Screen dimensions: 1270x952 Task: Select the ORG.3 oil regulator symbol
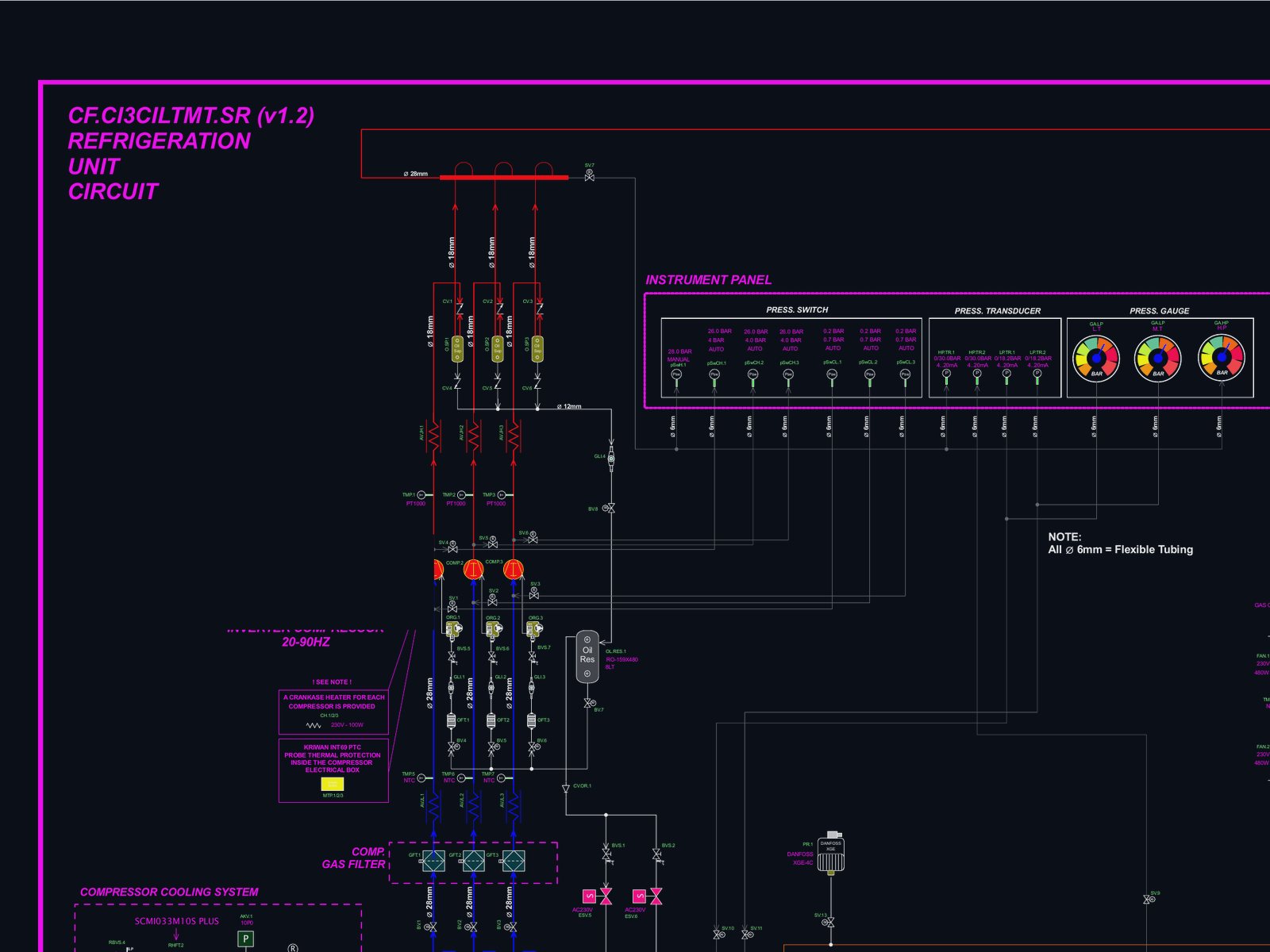(x=534, y=630)
